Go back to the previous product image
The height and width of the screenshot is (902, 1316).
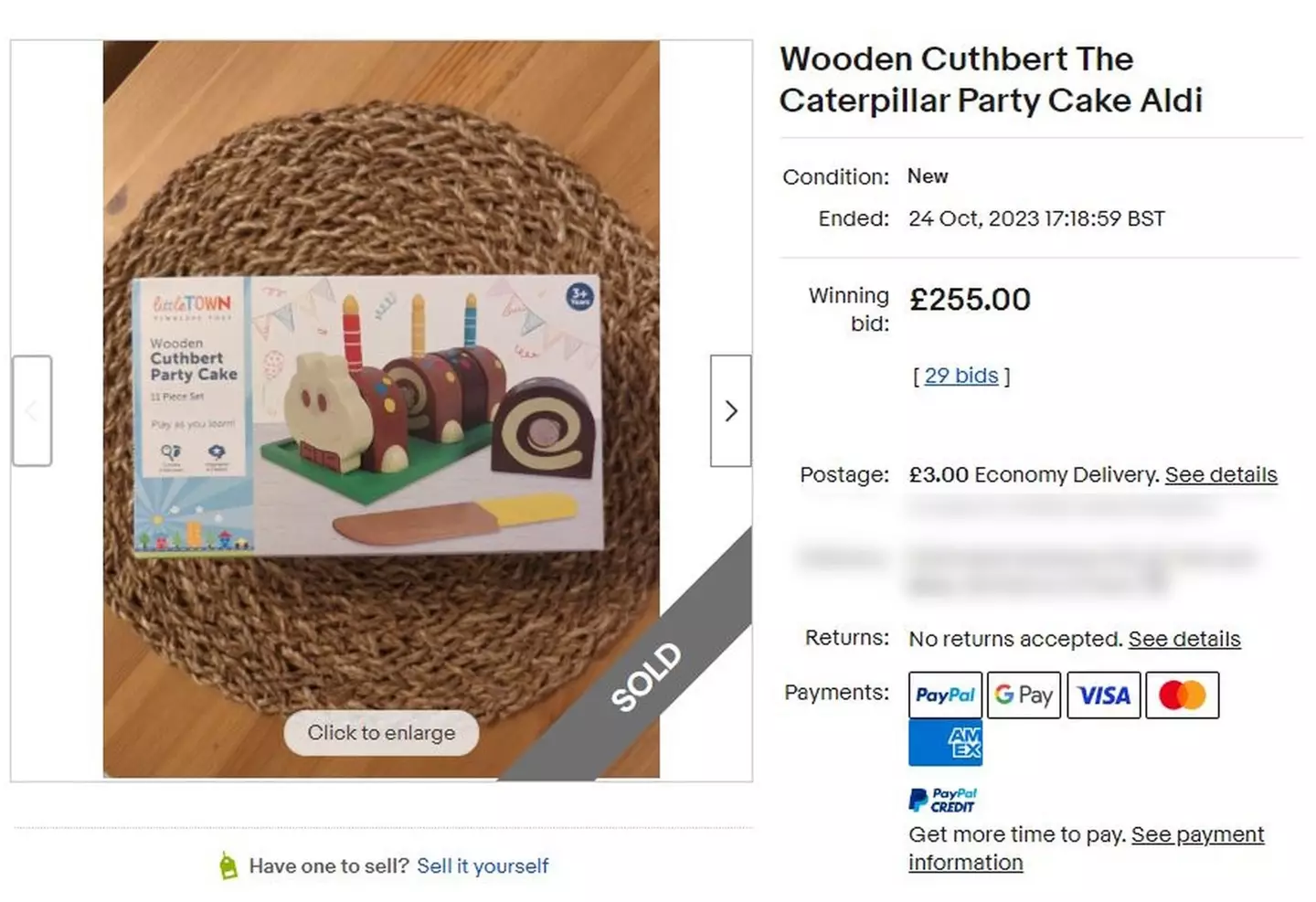pyautogui.click(x=32, y=410)
